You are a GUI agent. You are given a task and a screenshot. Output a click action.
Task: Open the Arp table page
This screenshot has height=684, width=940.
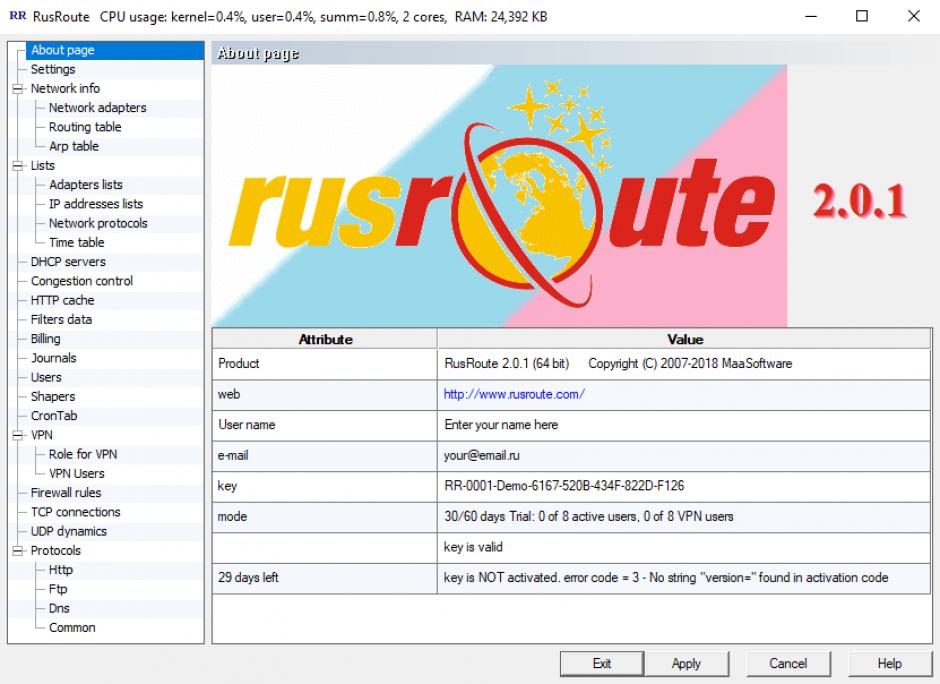(x=73, y=146)
